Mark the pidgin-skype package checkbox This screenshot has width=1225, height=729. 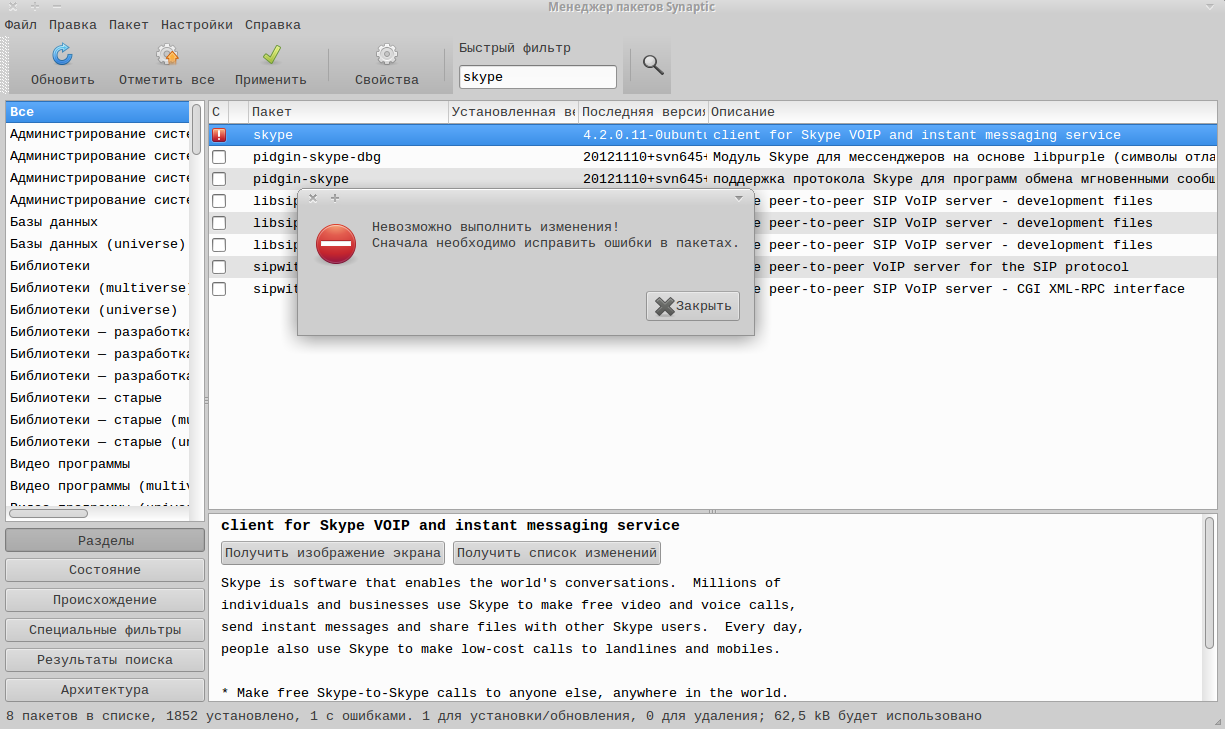pos(219,179)
